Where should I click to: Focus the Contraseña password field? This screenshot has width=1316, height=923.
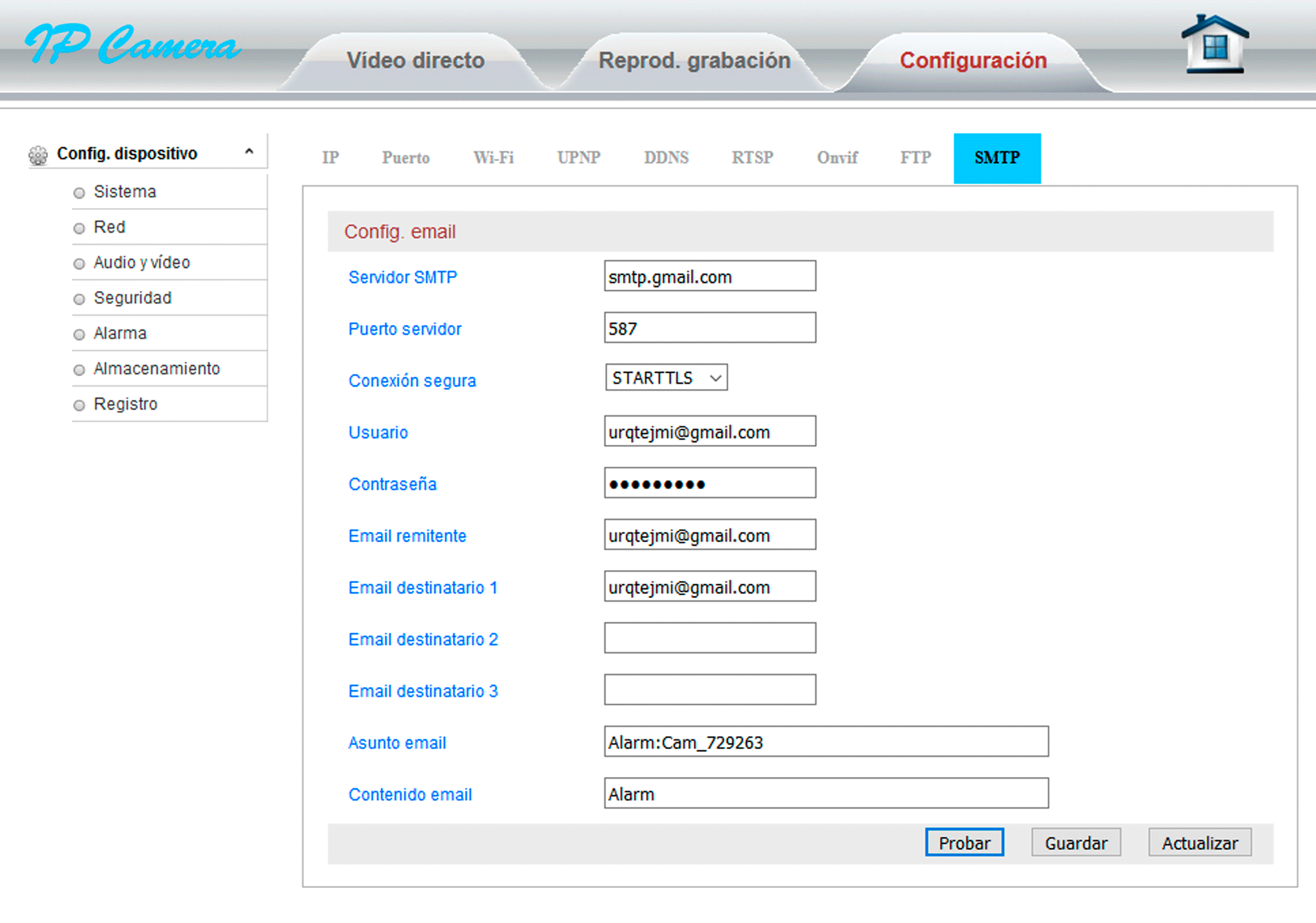coord(710,484)
